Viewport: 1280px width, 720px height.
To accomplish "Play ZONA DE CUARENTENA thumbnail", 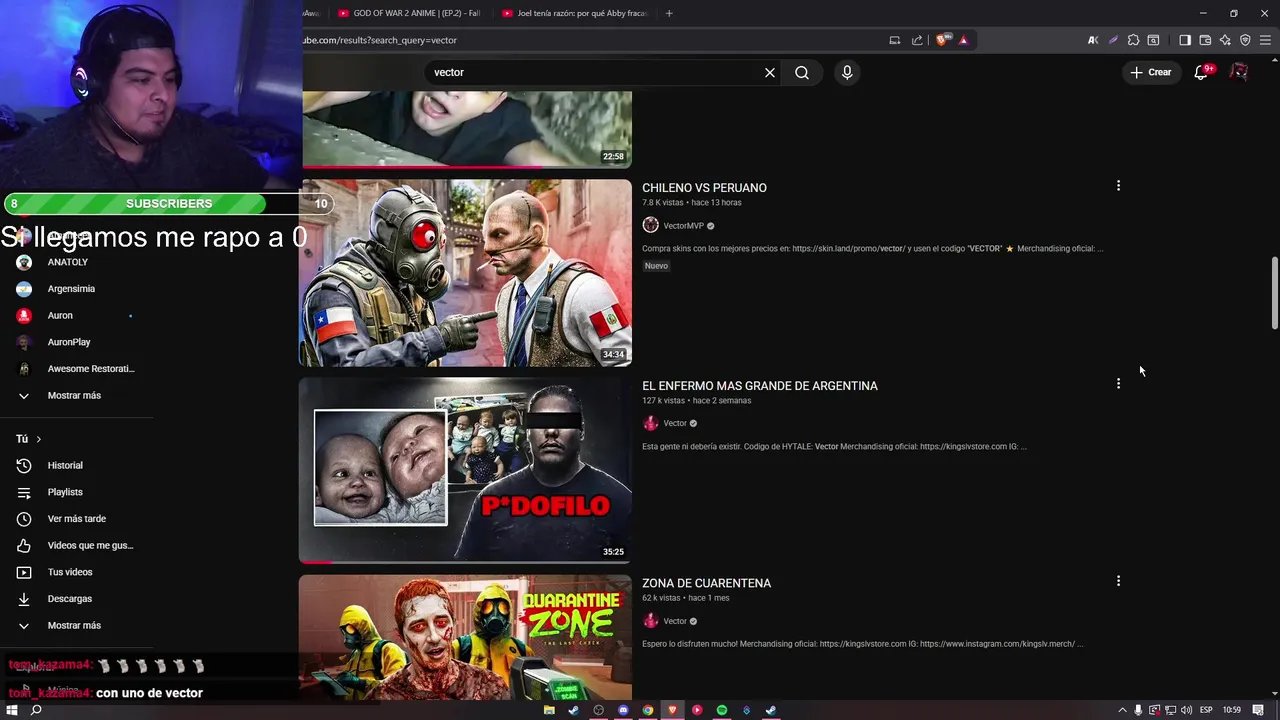I will click(x=466, y=637).
